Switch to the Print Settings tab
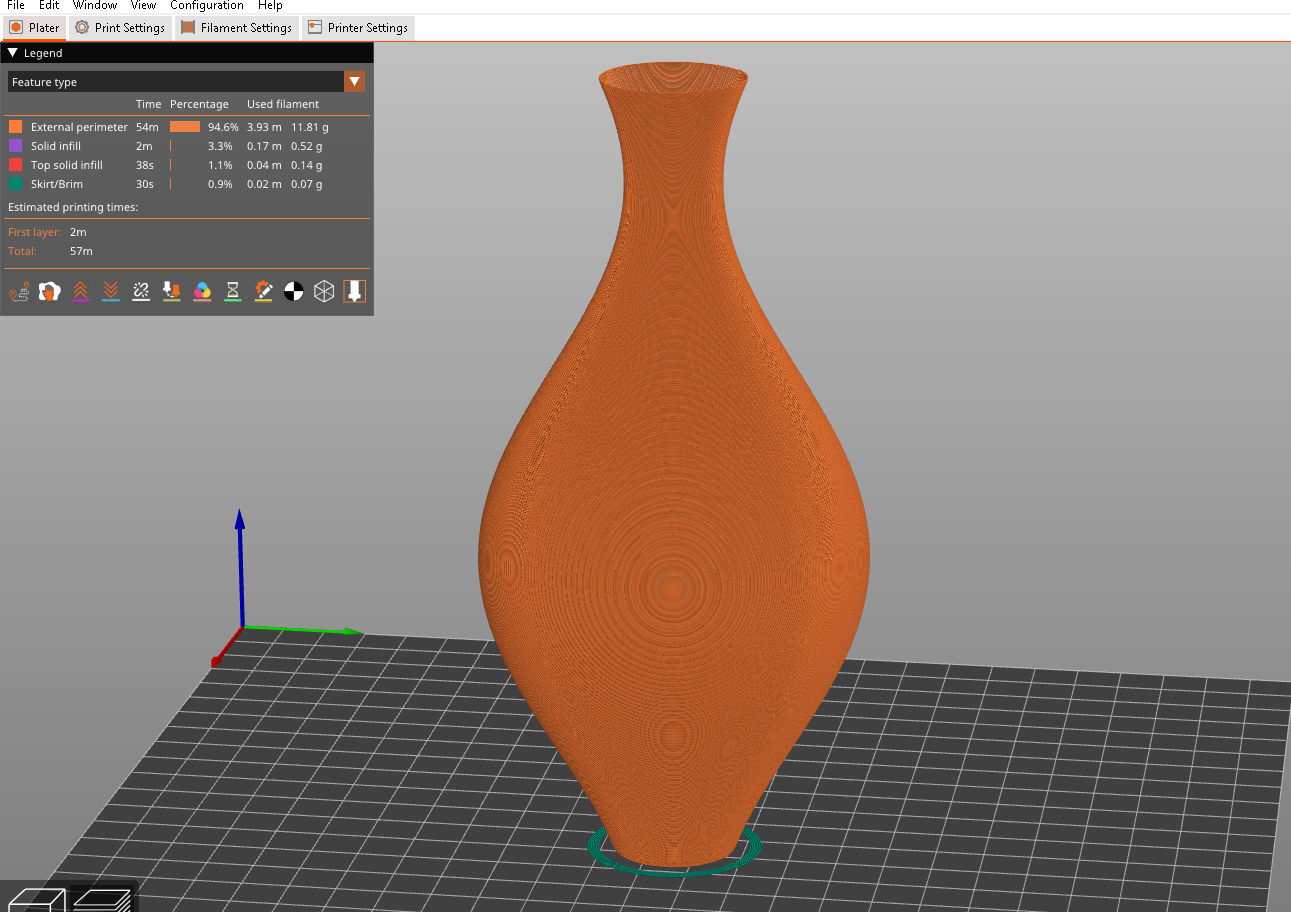 click(120, 28)
